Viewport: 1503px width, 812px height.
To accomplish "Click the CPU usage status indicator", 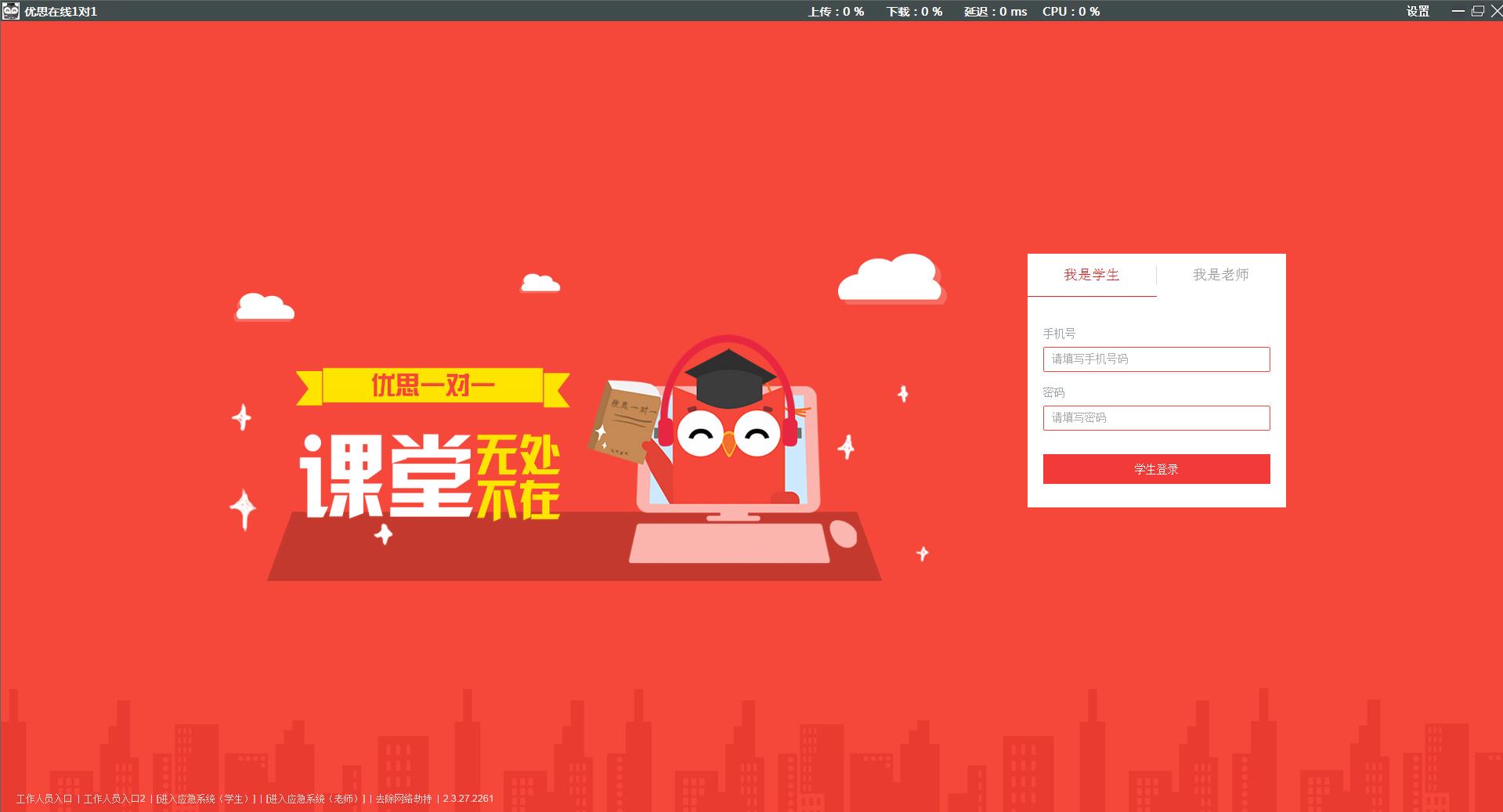I will (x=1071, y=12).
